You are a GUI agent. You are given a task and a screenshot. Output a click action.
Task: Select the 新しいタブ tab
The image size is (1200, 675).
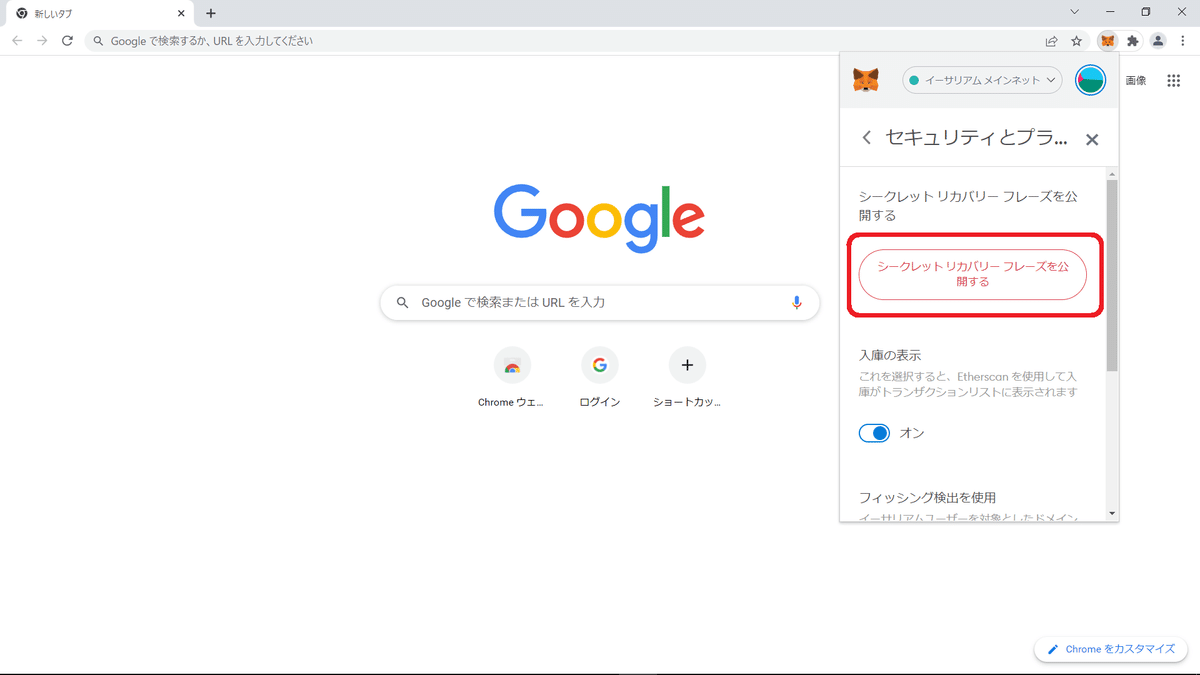98,14
